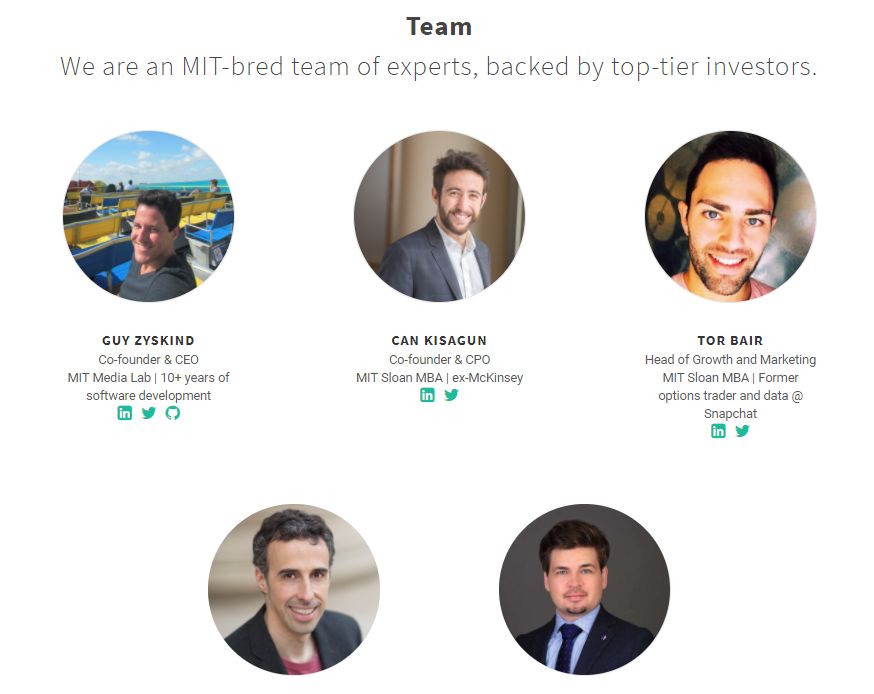The height and width of the screenshot is (694, 874).
Task: Click the TOR BAIR name text
Action: 730,341
